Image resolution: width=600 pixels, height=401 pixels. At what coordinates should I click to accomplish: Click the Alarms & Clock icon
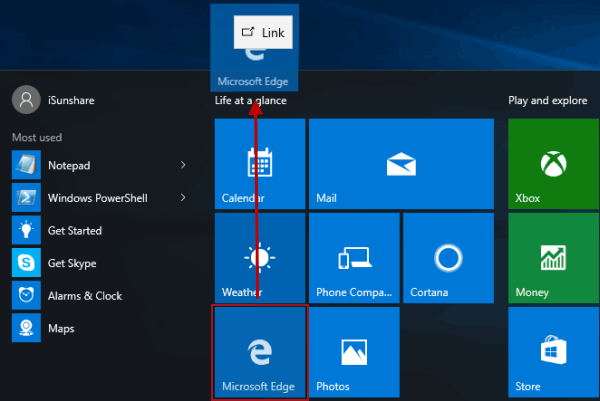[26, 295]
